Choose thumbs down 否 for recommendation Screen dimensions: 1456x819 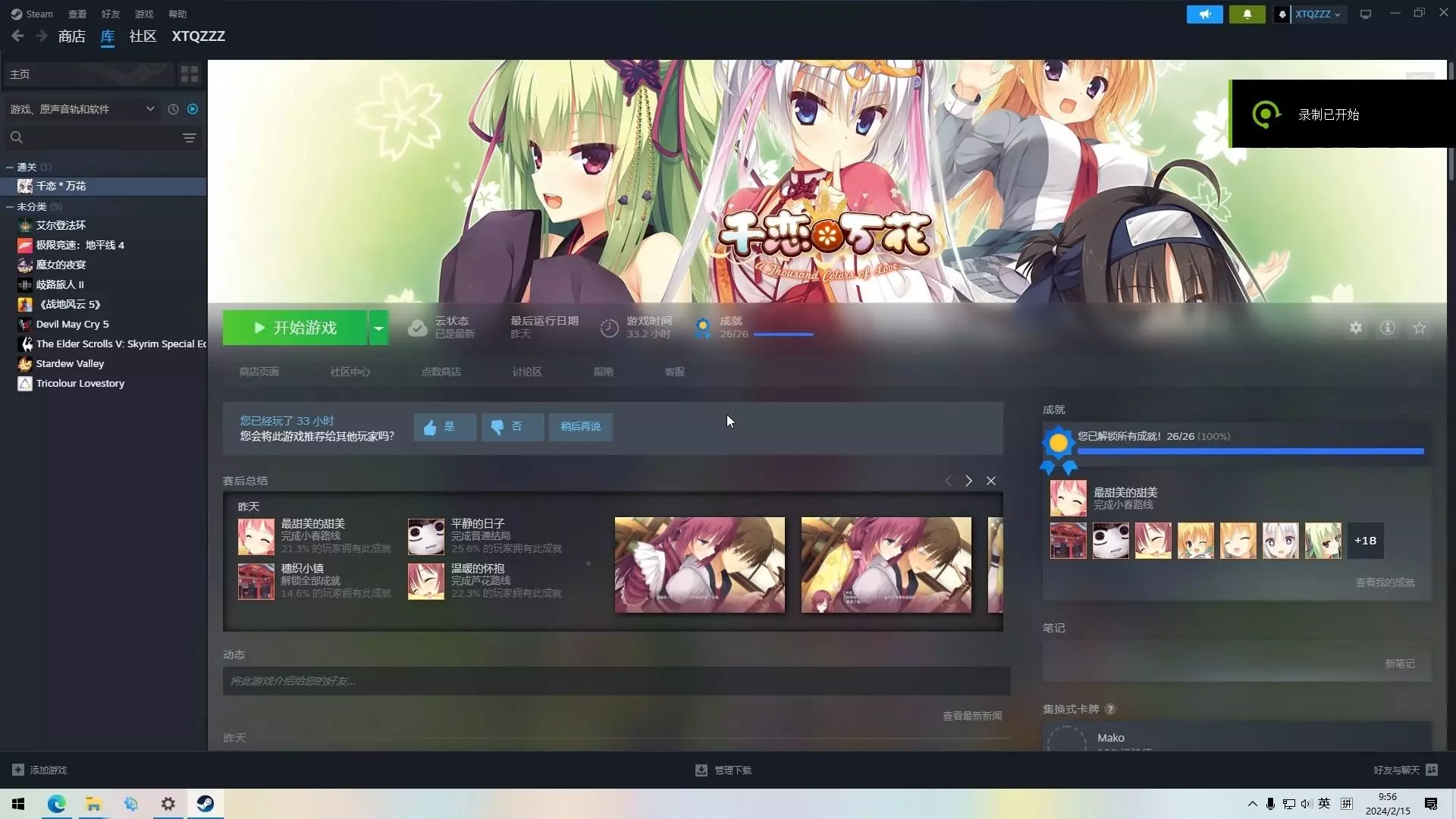point(512,427)
